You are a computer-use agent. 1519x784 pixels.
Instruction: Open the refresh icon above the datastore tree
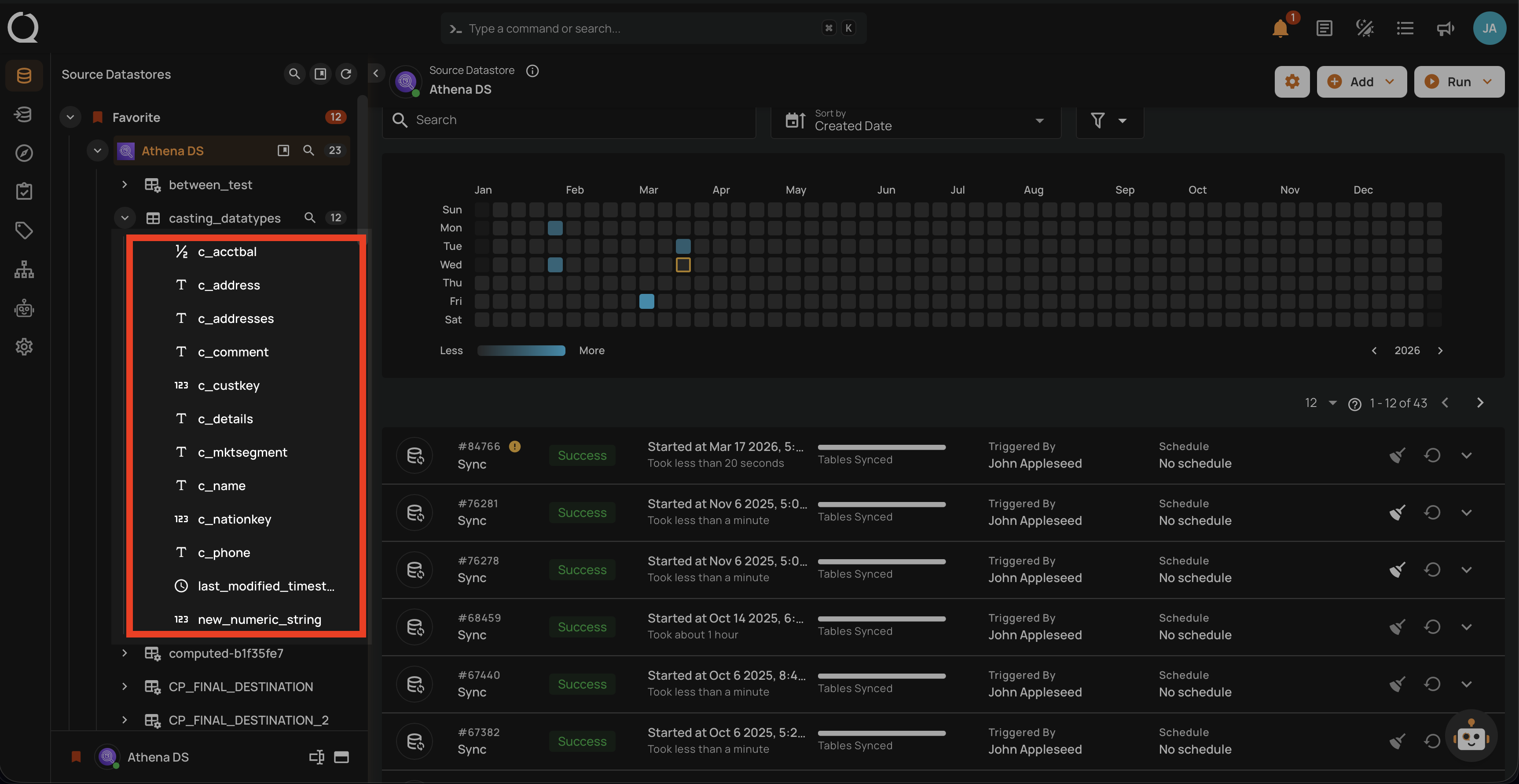(x=346, y=73)
